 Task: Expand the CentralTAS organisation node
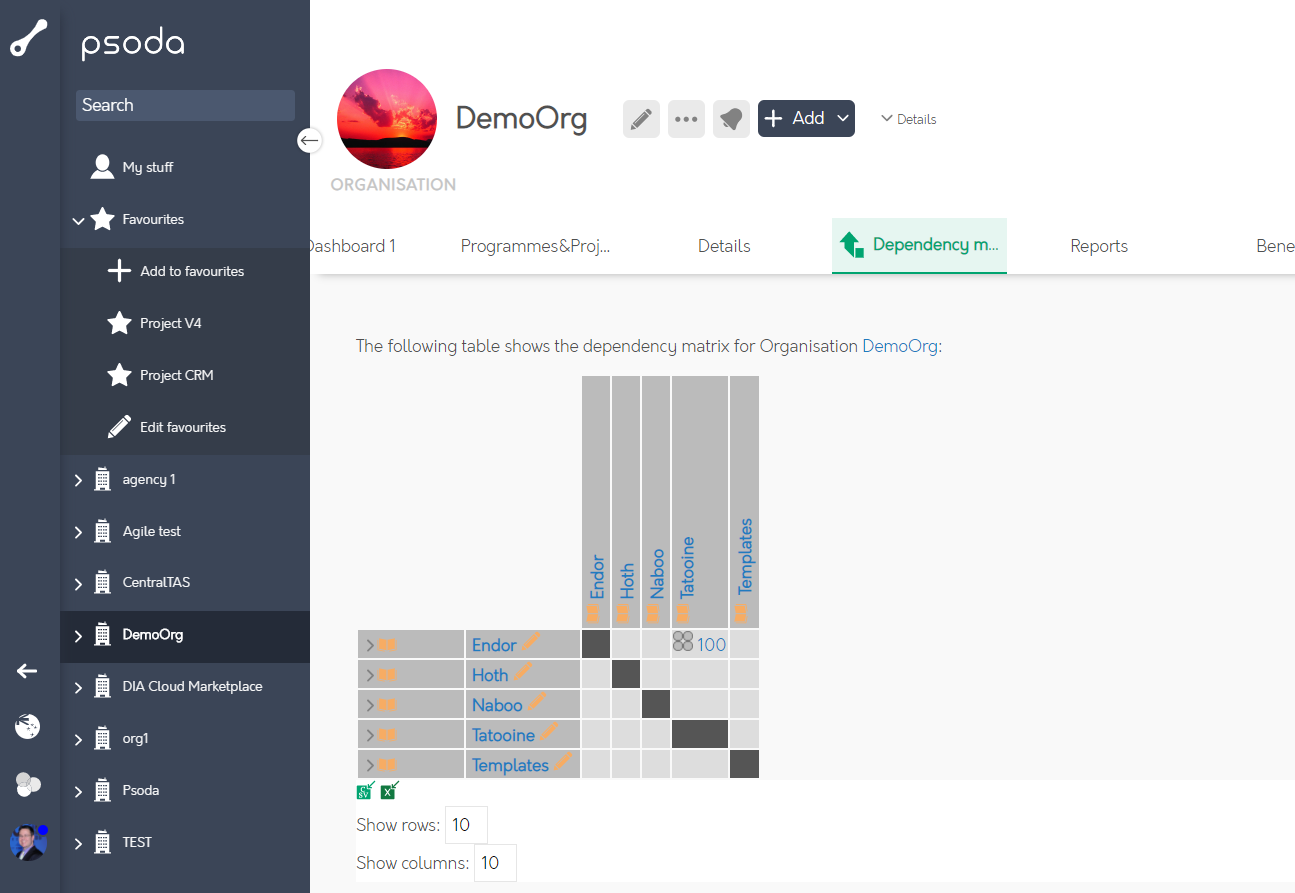click(x=79, y=583)
